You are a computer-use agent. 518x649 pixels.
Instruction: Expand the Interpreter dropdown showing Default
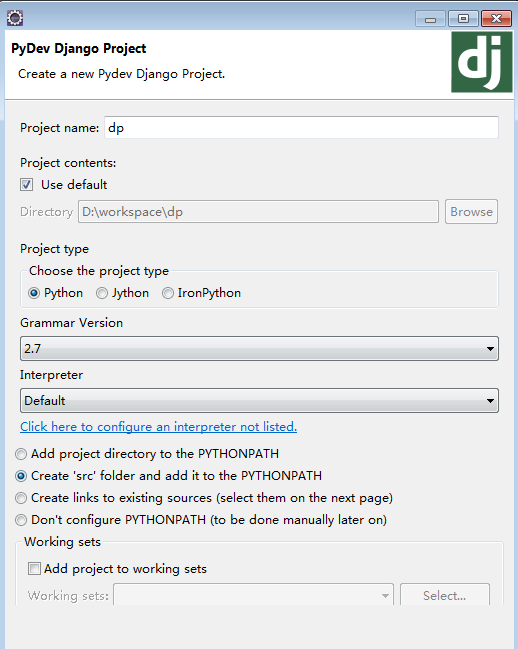(x=259, y=401)
